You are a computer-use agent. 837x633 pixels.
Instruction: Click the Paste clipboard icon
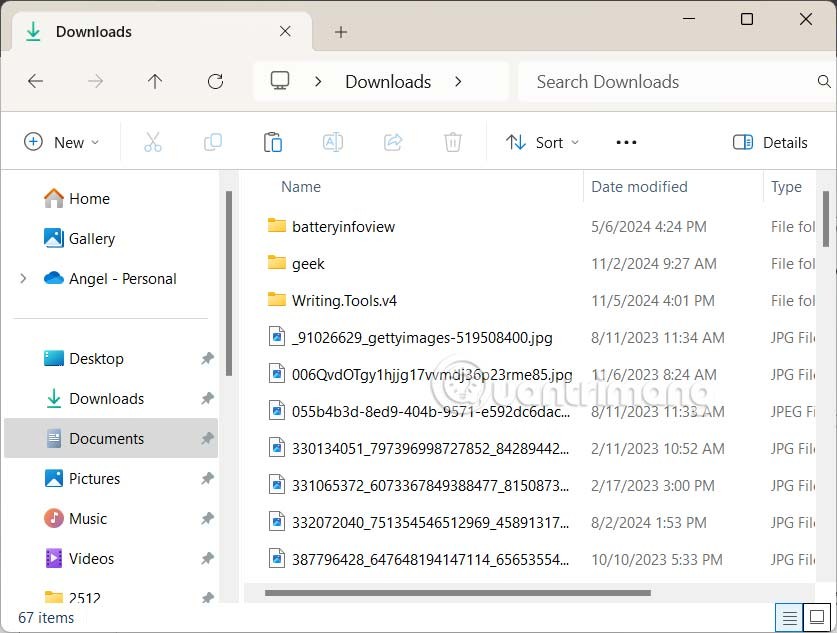point(272,142)
